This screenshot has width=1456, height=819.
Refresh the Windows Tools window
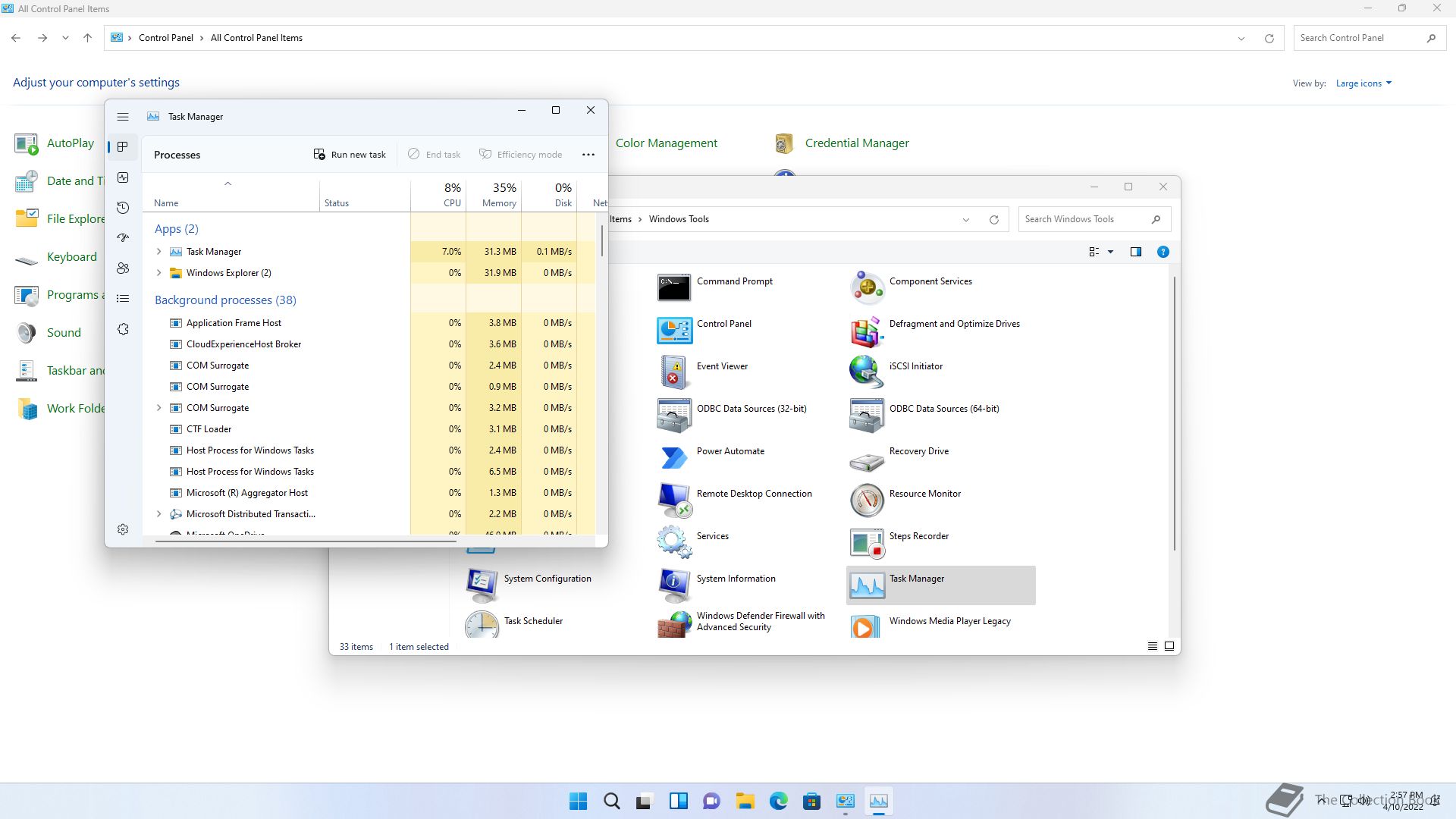[994, 220]
